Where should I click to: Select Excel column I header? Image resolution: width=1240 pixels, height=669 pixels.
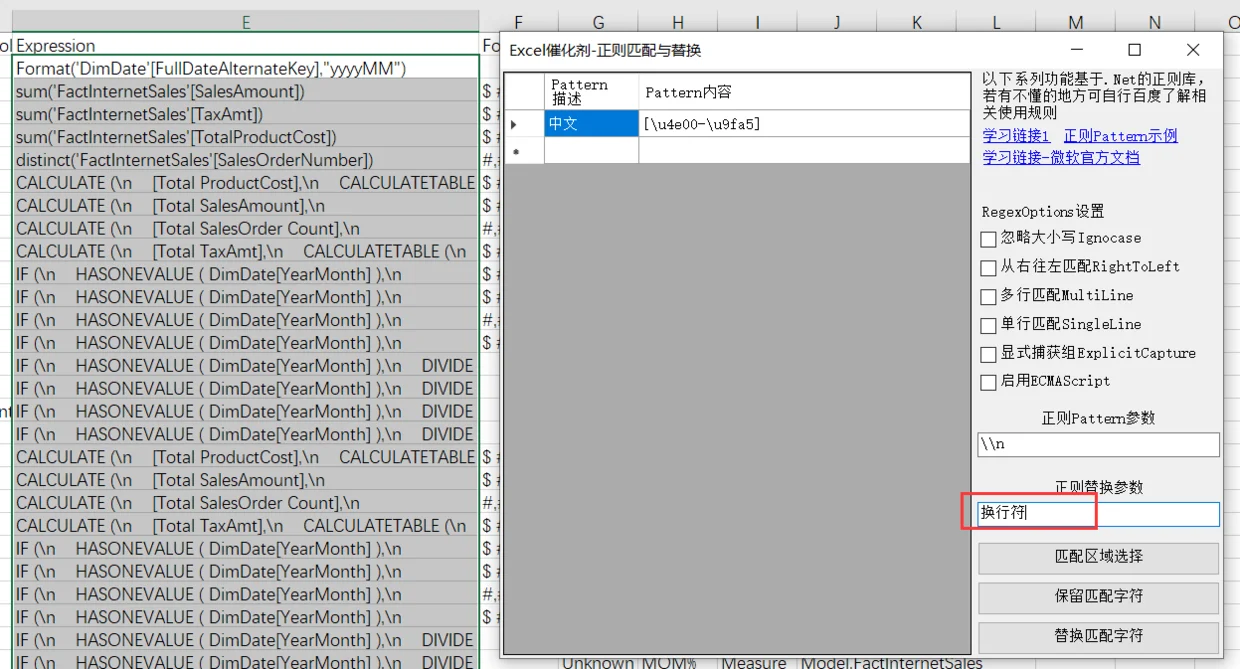(x=757, y=22)
